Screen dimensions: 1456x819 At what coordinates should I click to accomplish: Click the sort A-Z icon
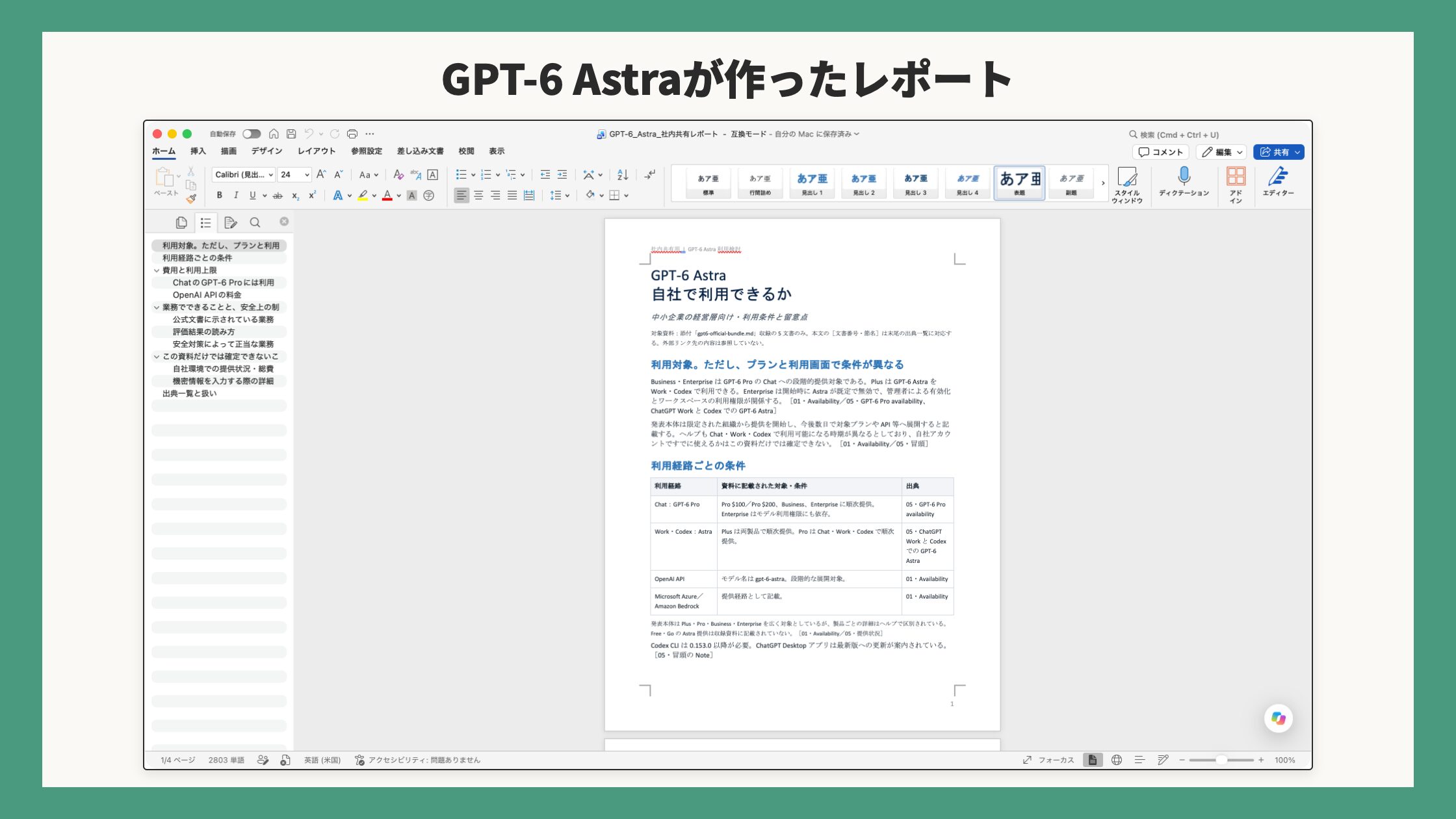pyautogui.click(x=623, y=175)
